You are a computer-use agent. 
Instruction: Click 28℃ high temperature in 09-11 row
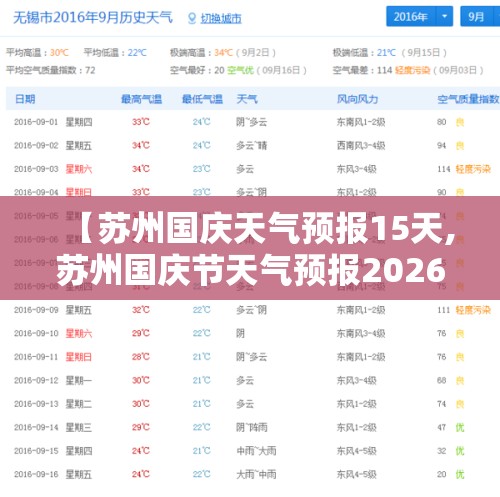click(141, 357)
